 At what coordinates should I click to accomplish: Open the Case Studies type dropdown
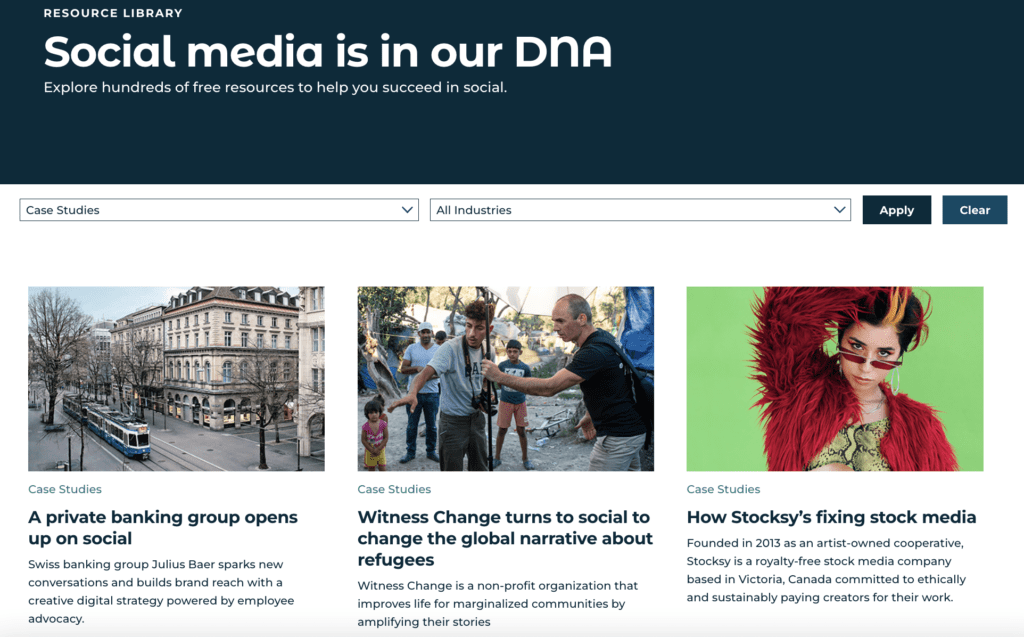[219, 210]
